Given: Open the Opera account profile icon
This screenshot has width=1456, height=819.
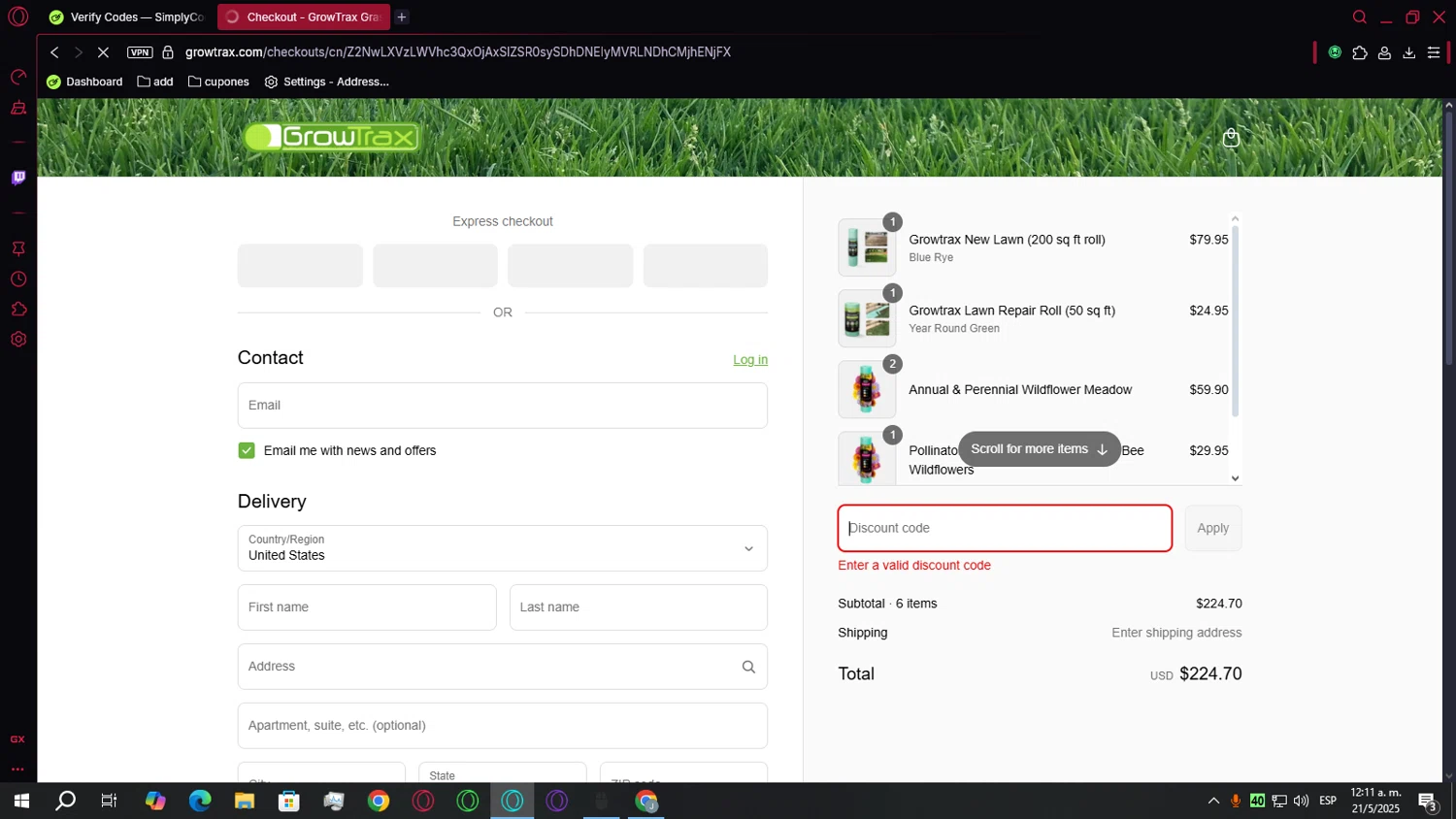Looking at the screenshot, I should click(1384, 52).
